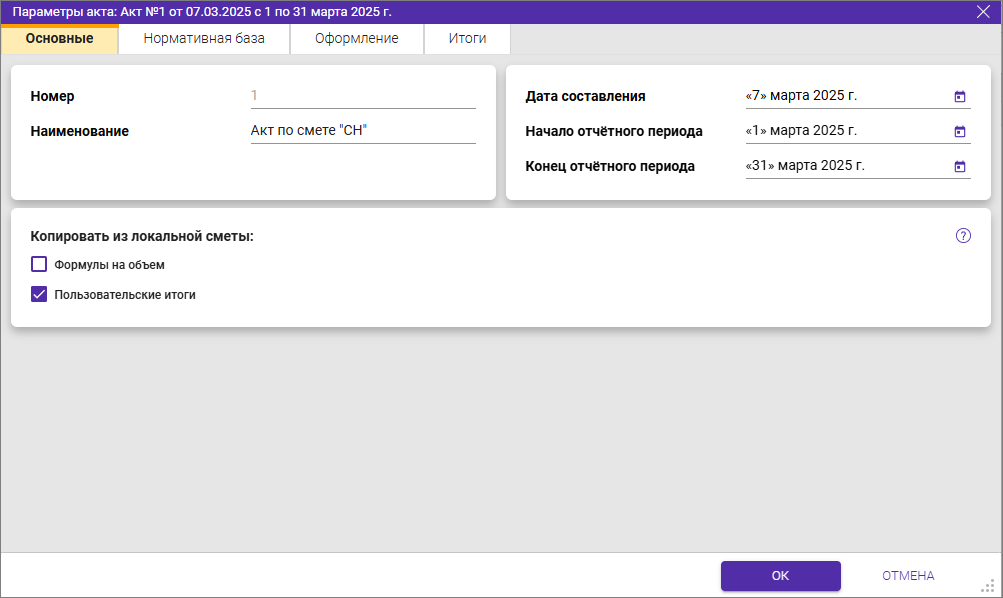Screen dimensions: 1003x598
Task: Enable the Формулы на объем checkbox
Action: (40, 265)
